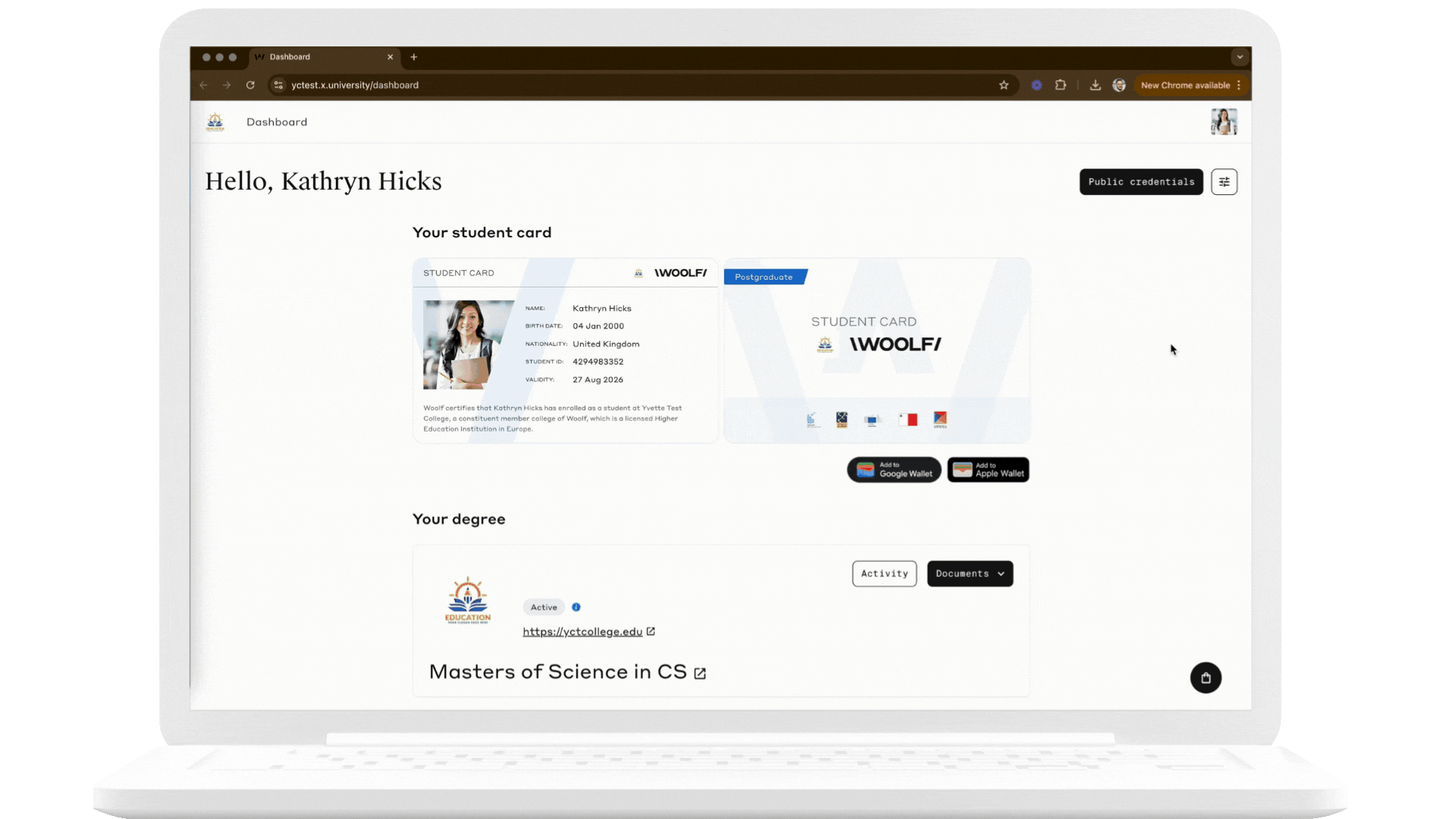This screenshot has width=1456, height=819.
Task: Expand the browser chevron in the title bar
Action: point(1239,57)
